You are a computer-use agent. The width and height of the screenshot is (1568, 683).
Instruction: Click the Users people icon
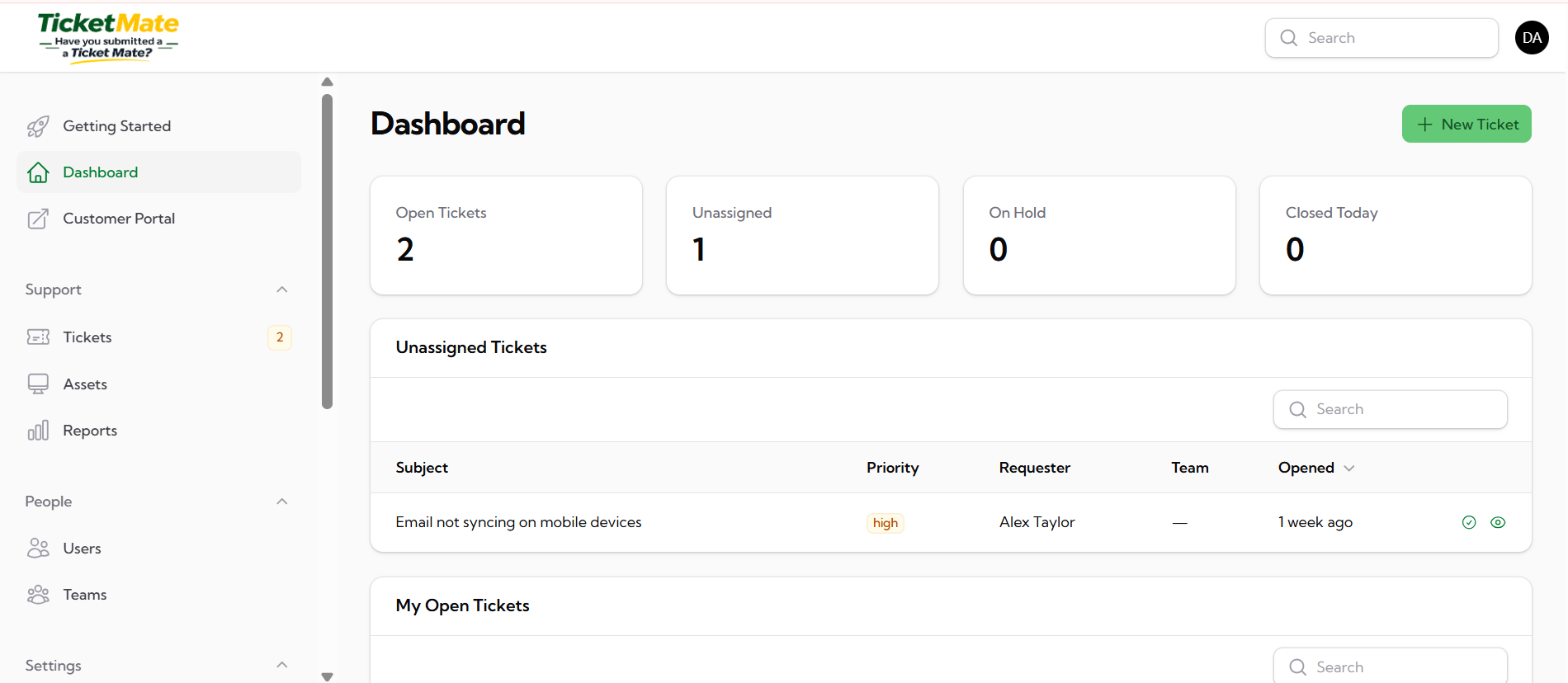click(38, 549)
